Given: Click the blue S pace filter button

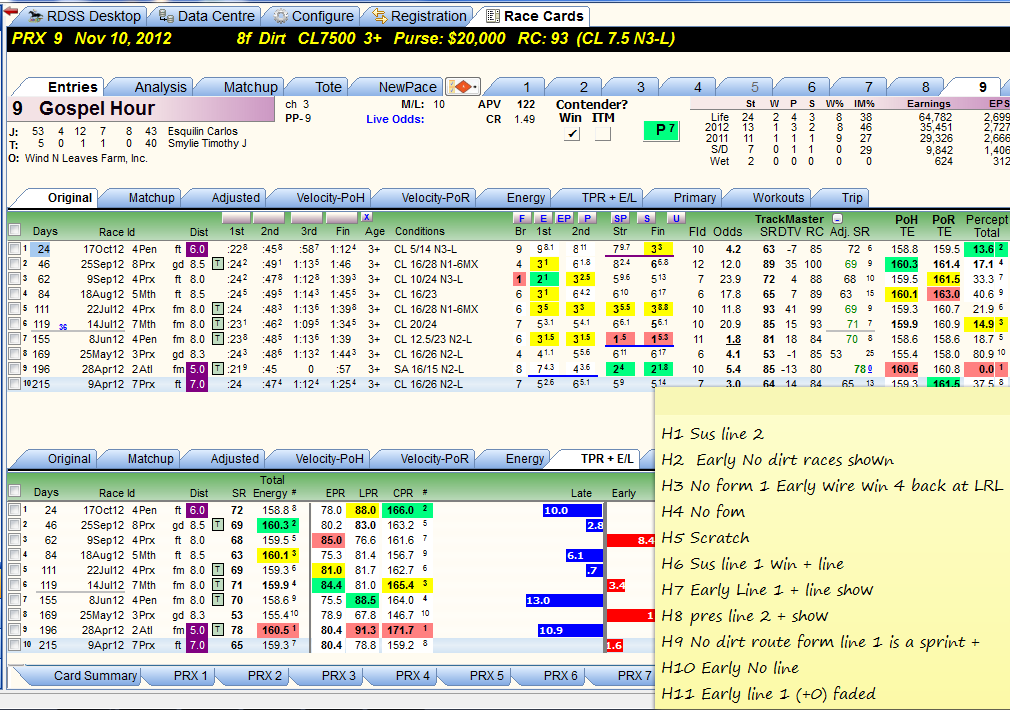Looking at the screenshot, I should coord(647,218).
